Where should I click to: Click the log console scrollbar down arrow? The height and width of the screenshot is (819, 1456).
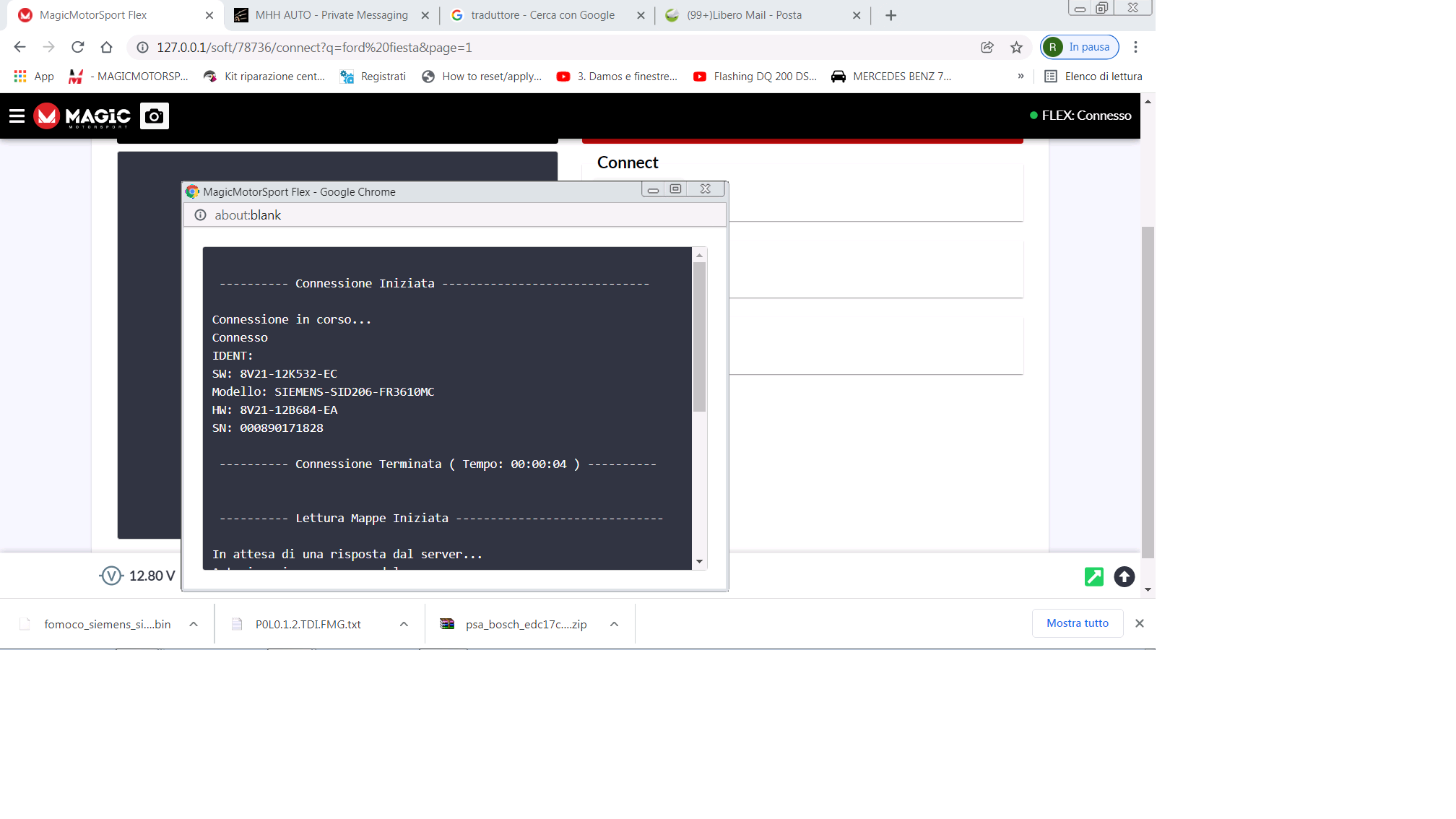[699, 561]
